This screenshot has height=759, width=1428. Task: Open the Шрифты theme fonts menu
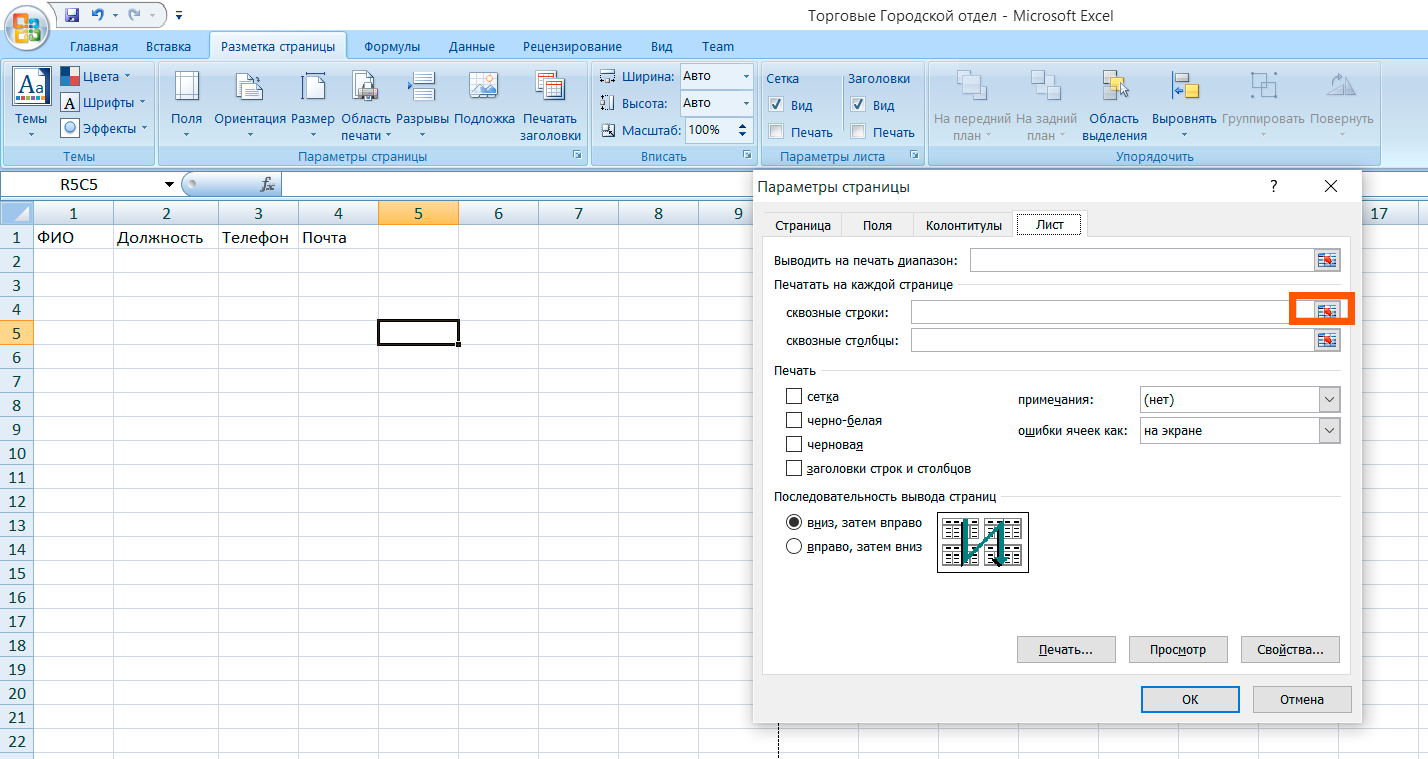pos(103,102)
